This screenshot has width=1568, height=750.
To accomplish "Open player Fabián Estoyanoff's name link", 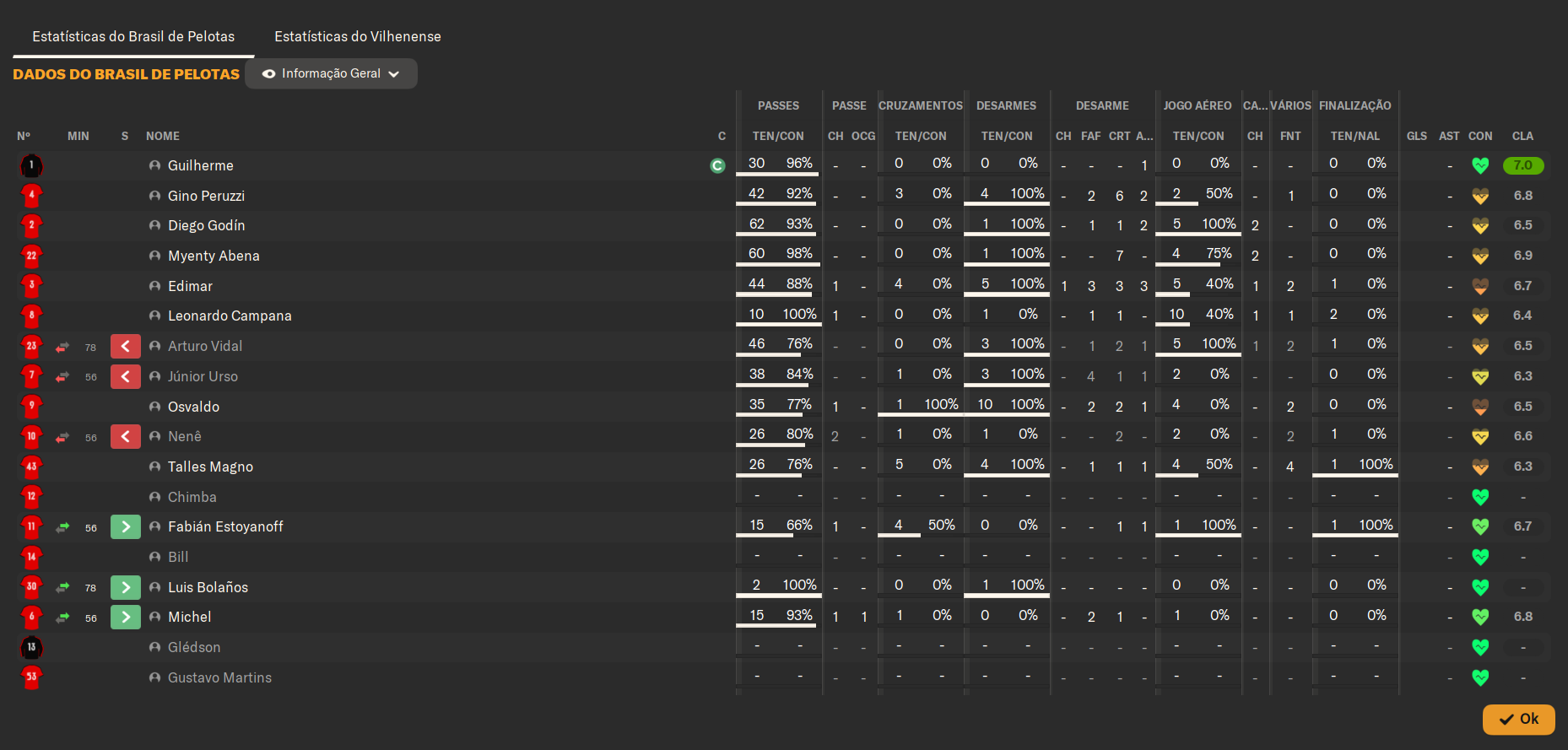I will (x=225, y=526).
